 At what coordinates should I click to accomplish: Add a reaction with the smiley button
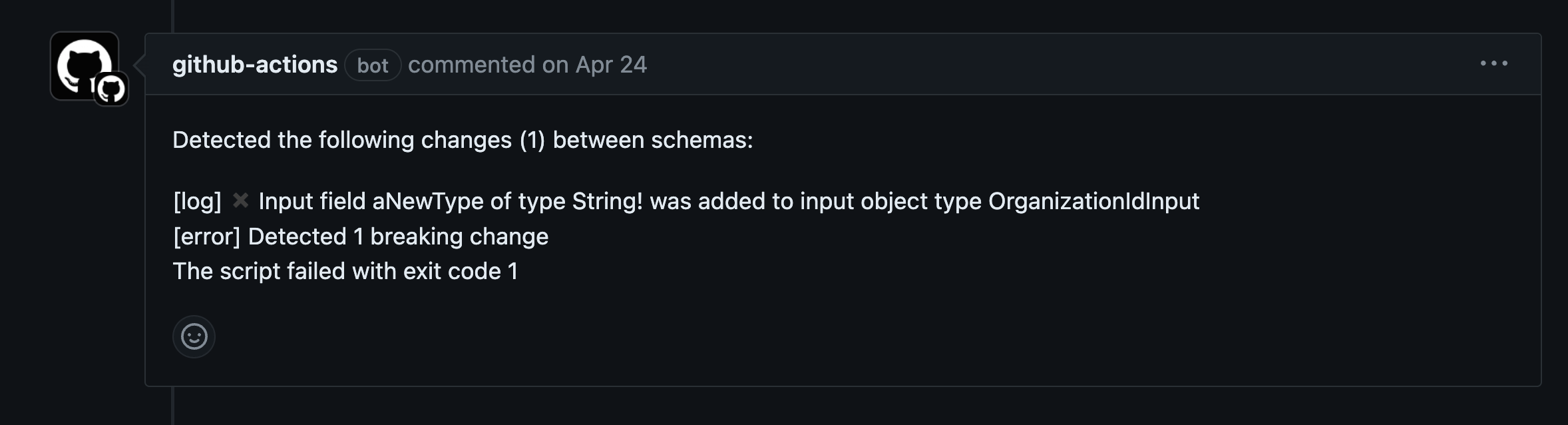194,336
